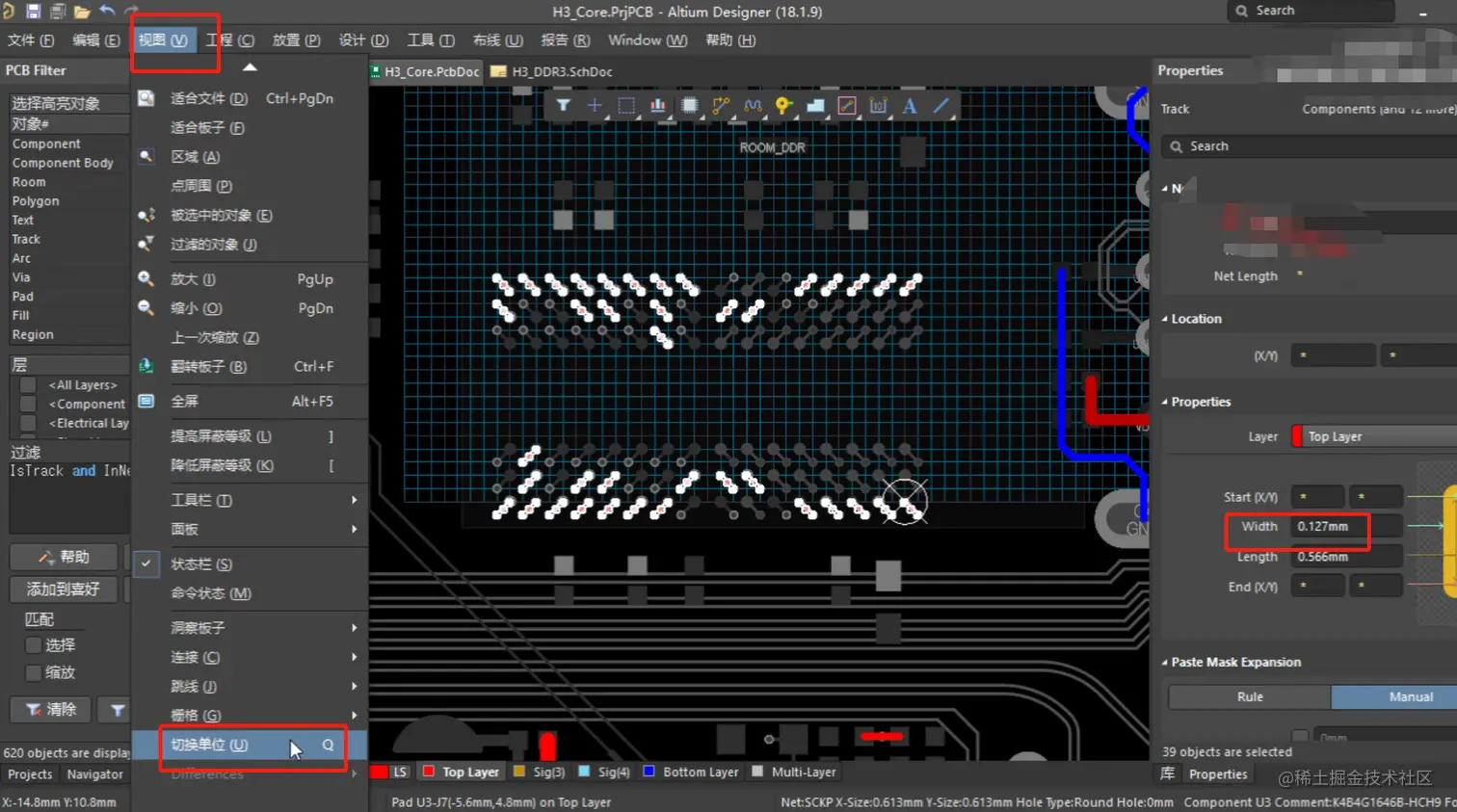
Task: Open the 设计 (D) menu
Action: tap(363, 40)
